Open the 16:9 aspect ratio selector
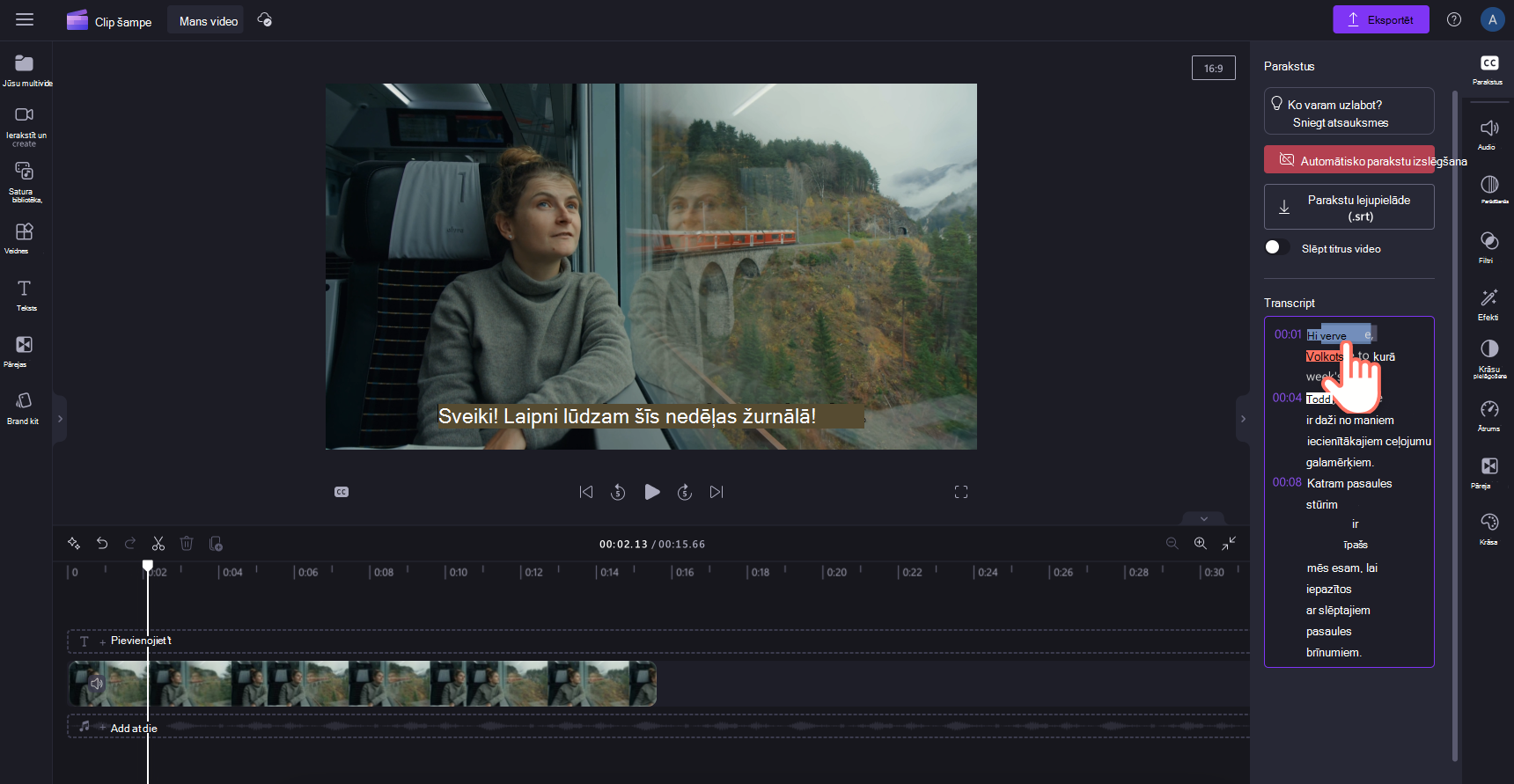The height and width of the screenshot is (784, 1514). (x=1213, y=68)
